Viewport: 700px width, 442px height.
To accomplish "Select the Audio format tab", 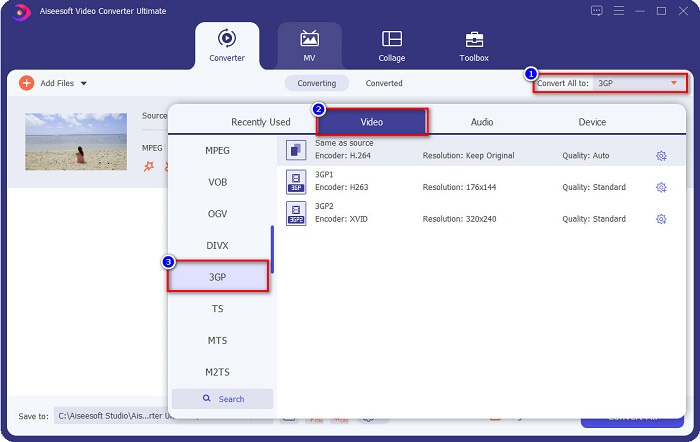I will coord(482,122).
